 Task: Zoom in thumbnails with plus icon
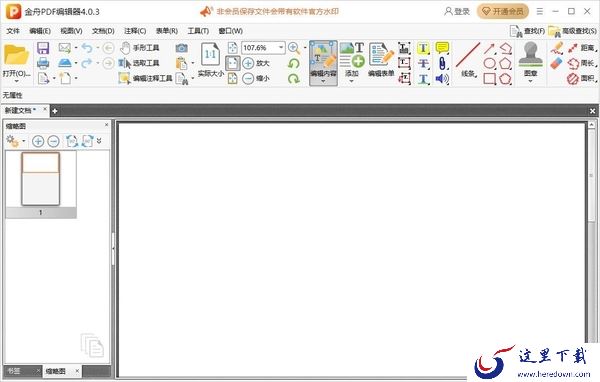click(38, 141)
